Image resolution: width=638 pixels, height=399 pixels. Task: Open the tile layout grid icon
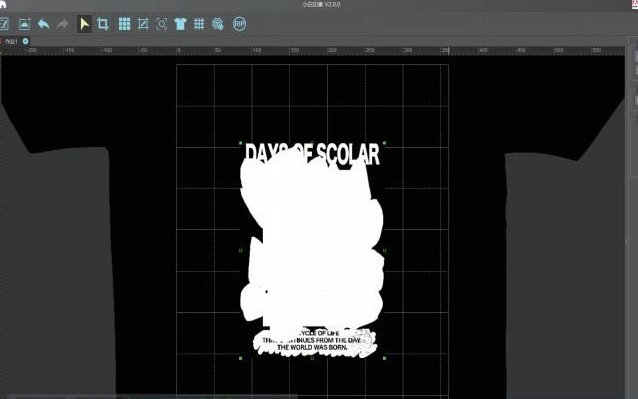pos(125,24)
